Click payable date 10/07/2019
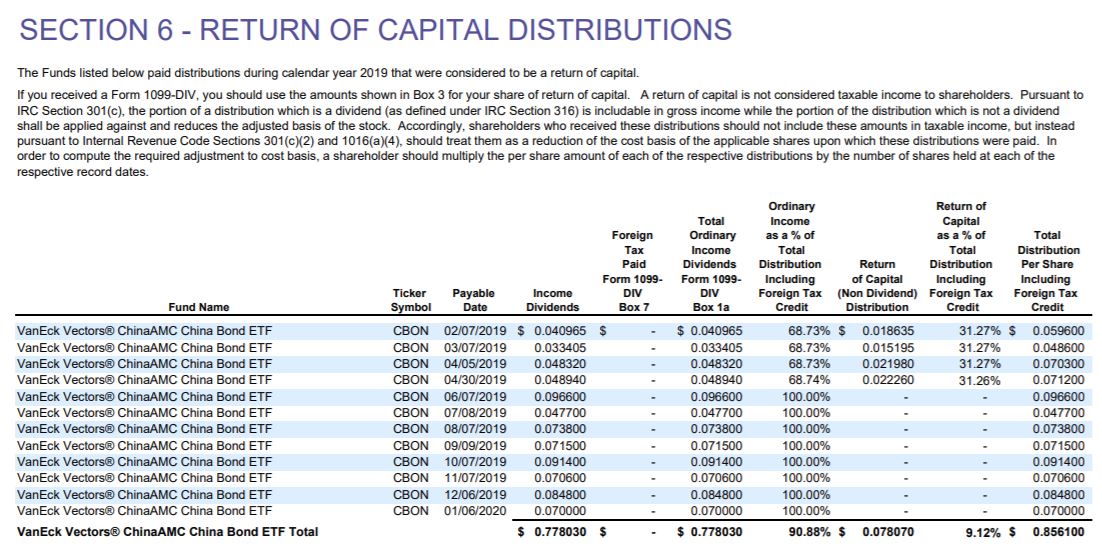1102x549 pixels. (474, 461)
